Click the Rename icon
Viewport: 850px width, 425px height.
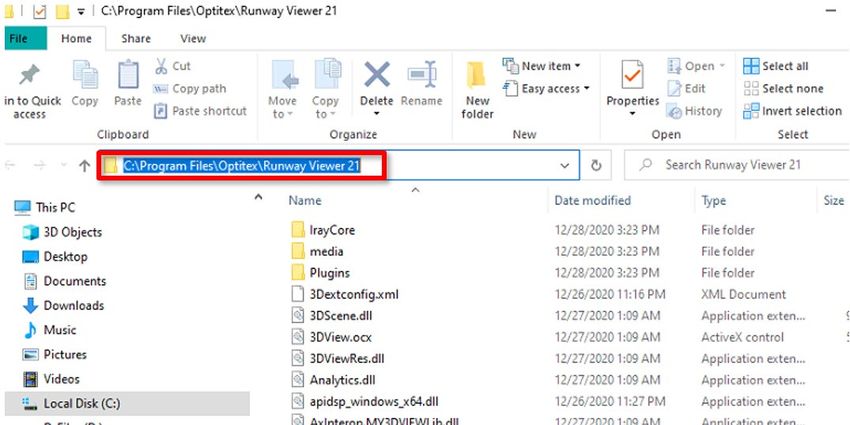pos(422,75)
